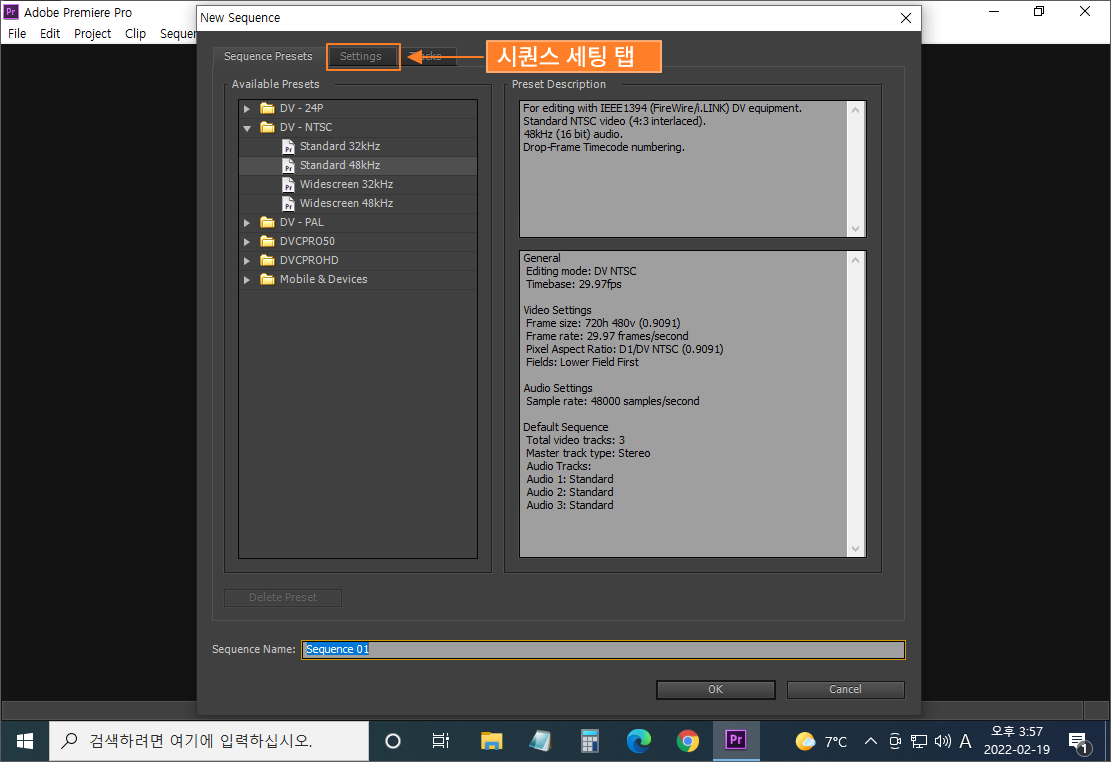The image size is (1111, 762).
Task: Close the New Sequence dialog
Action: (906, 18)
